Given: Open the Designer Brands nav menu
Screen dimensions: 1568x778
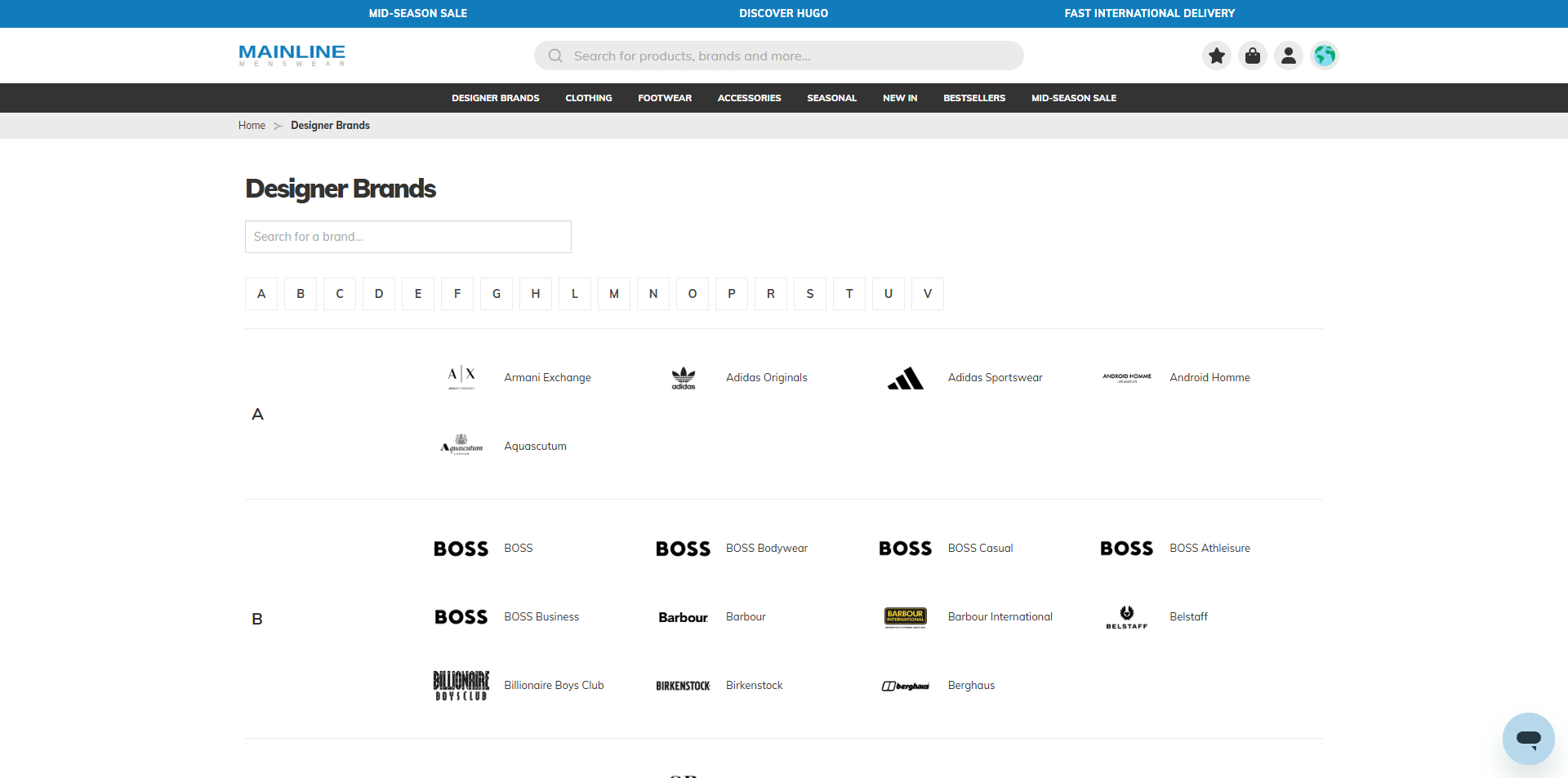Looking at the screenshot, I should point(496,98).
